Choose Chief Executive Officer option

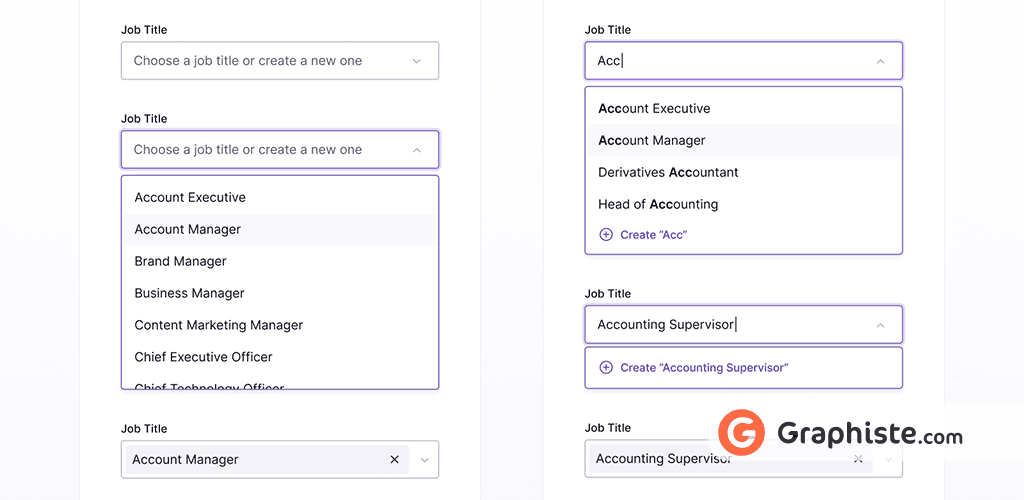[x=204, y=358]
